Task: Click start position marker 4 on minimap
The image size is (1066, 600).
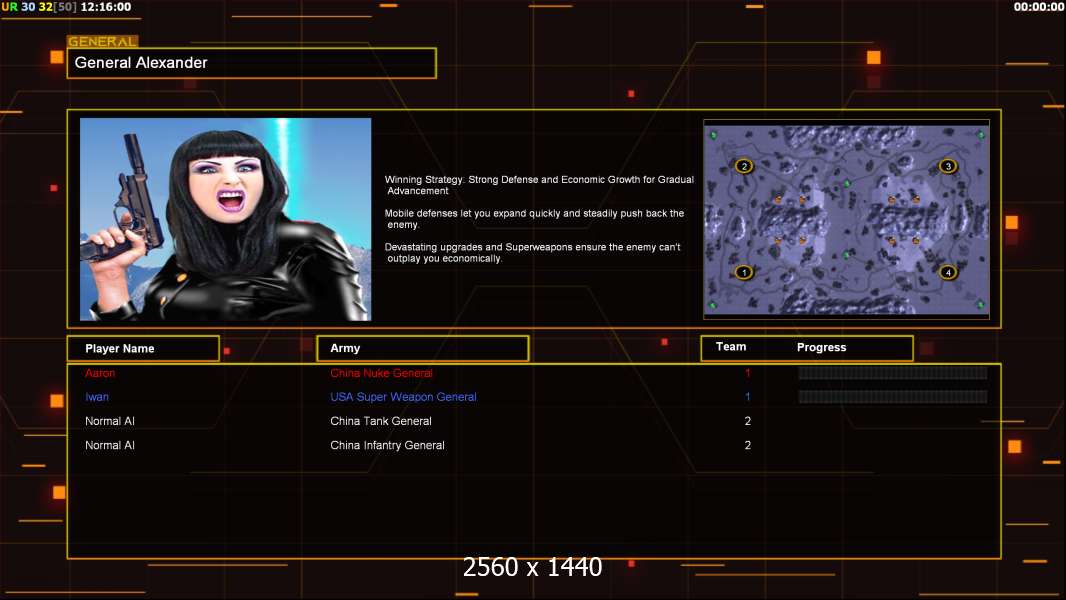Action: click(948, 272)
